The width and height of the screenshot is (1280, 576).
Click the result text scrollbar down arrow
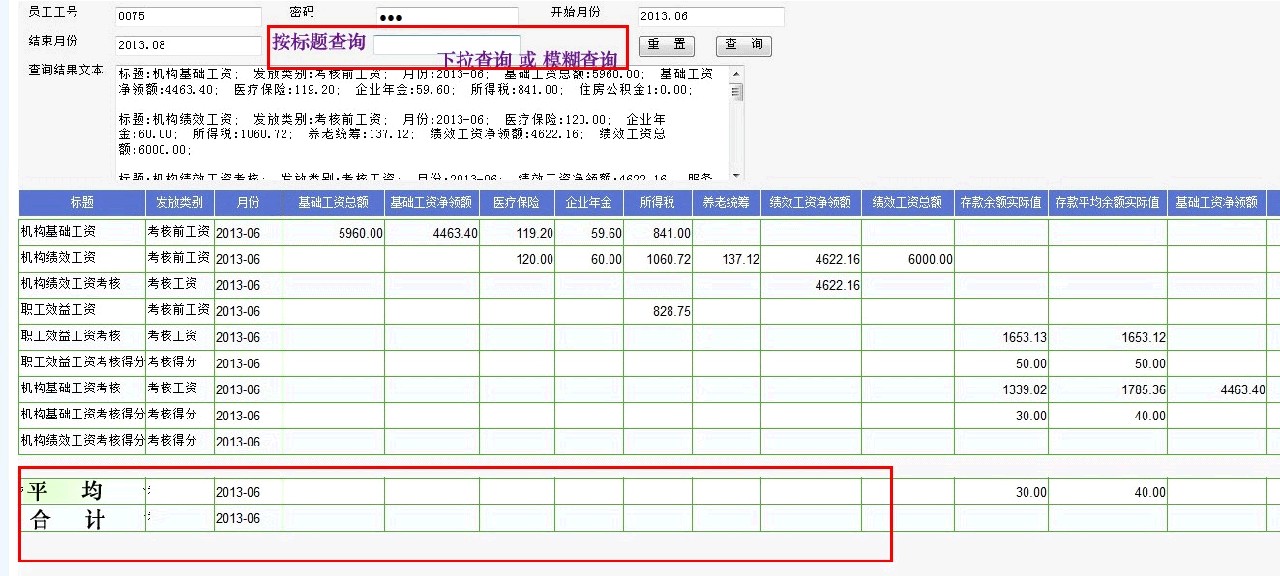tap(737, 175)
